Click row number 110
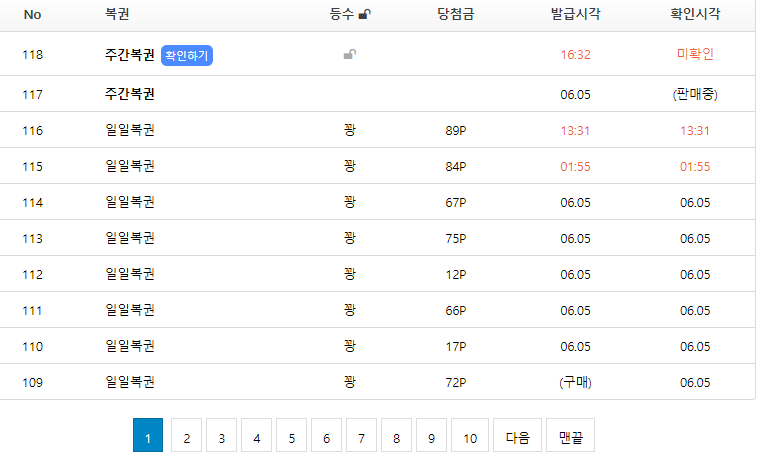Screen dimensions: 759x465 point(32,347)
